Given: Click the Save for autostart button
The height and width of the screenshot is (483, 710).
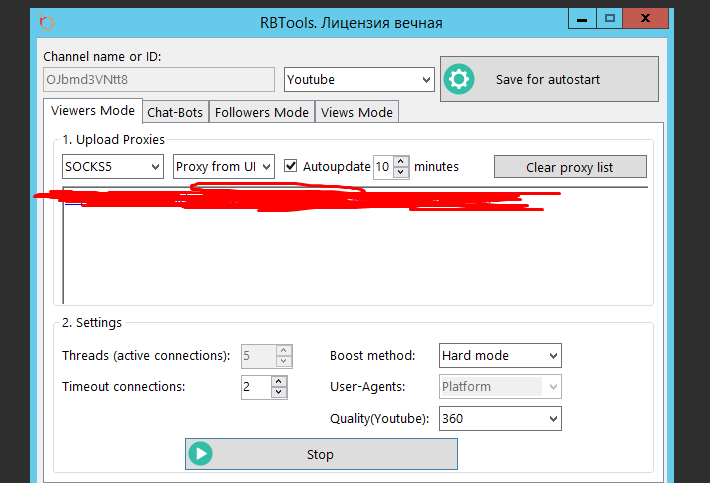Looking at the screenshot, I should tap(549, 79).
